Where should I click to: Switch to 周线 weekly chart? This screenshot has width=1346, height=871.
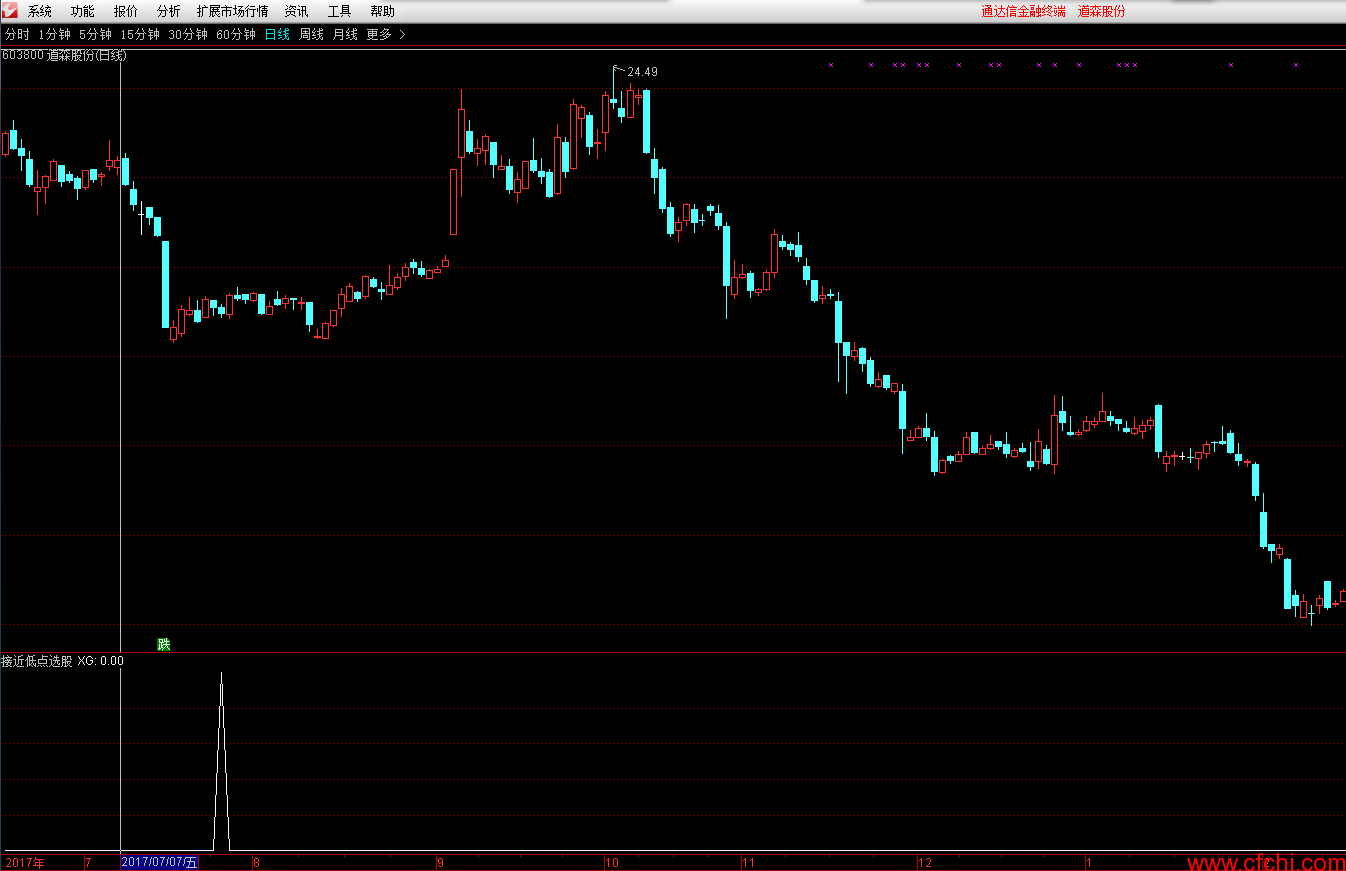312,34
